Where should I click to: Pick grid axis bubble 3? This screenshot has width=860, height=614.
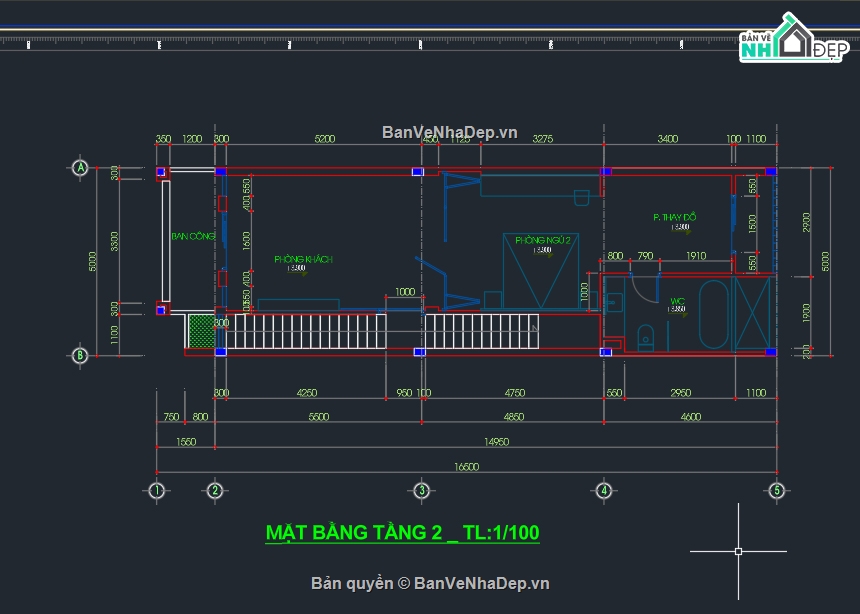422,490
